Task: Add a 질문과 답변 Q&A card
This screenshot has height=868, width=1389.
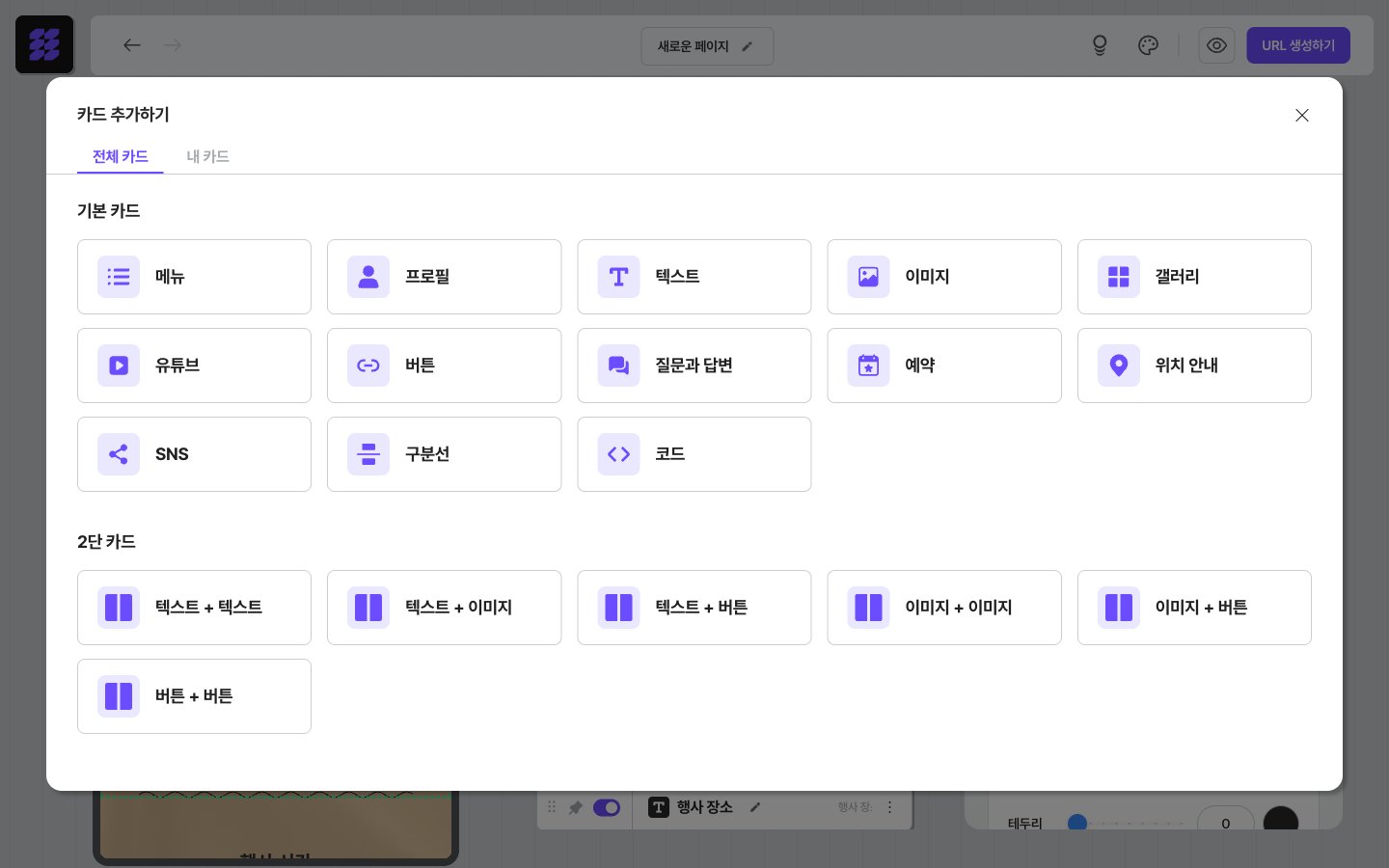Action: click(x=694, y=366)
